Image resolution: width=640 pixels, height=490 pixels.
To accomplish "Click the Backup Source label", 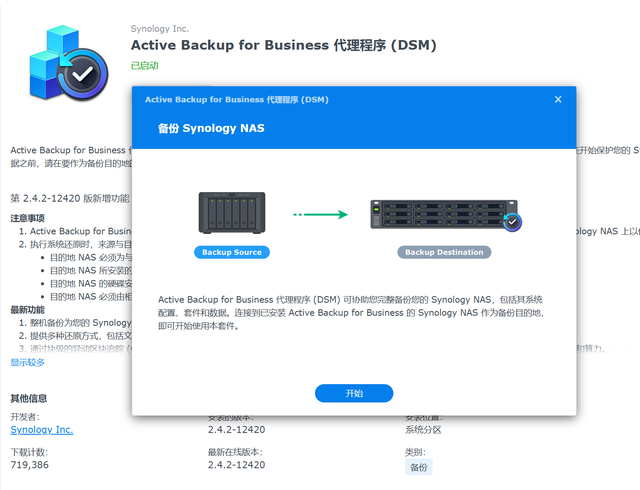I will (x=232, y=252).
